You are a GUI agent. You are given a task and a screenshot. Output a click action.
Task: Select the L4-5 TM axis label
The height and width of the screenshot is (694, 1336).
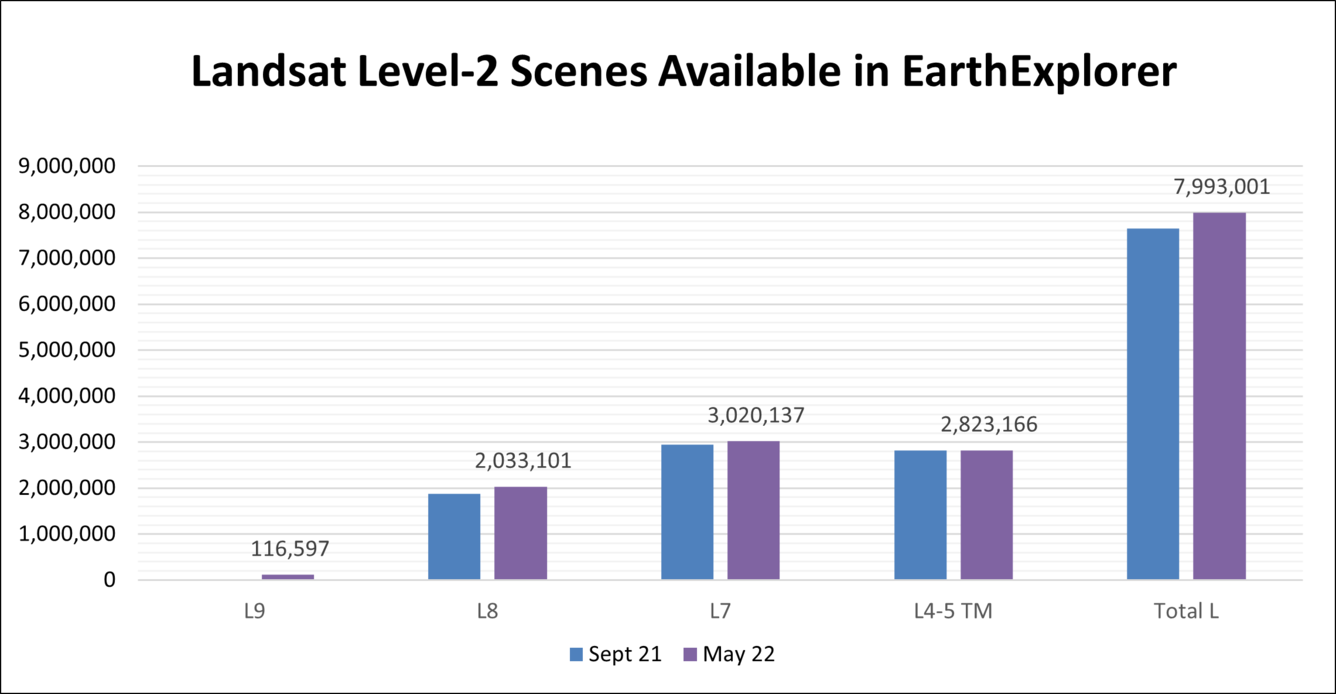tap(952, 611)
